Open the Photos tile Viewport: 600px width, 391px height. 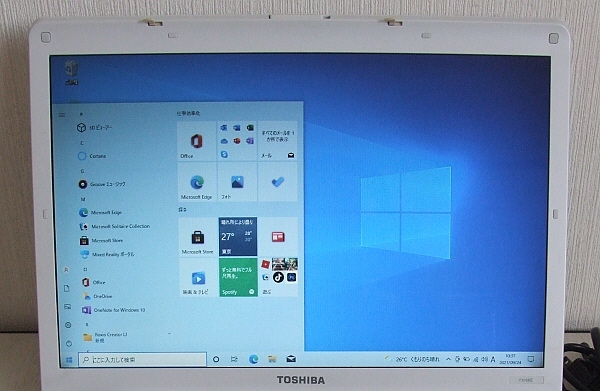point(237,182)
